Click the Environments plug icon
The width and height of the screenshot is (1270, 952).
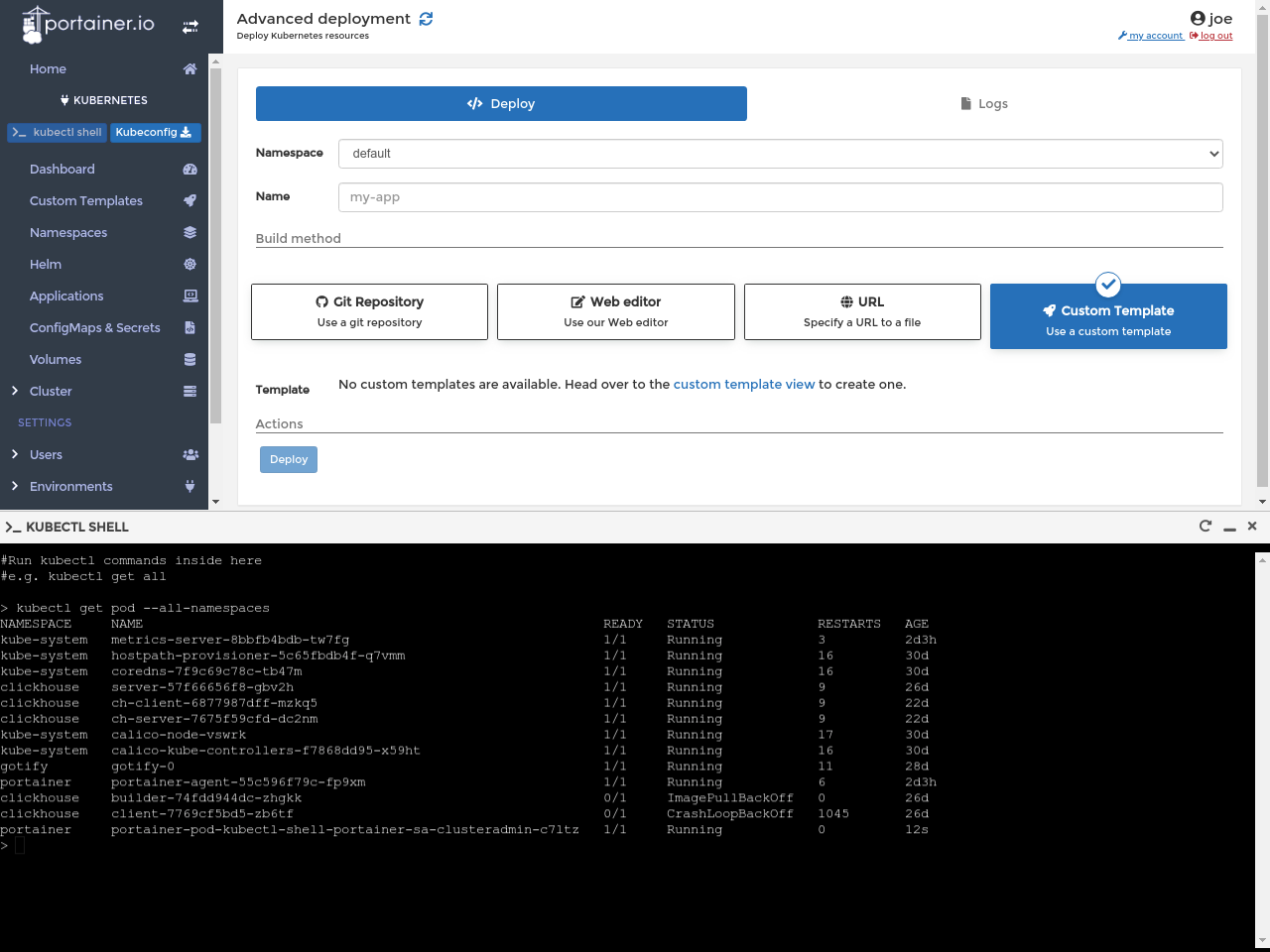pyautogui.click(x=190, y=486)
